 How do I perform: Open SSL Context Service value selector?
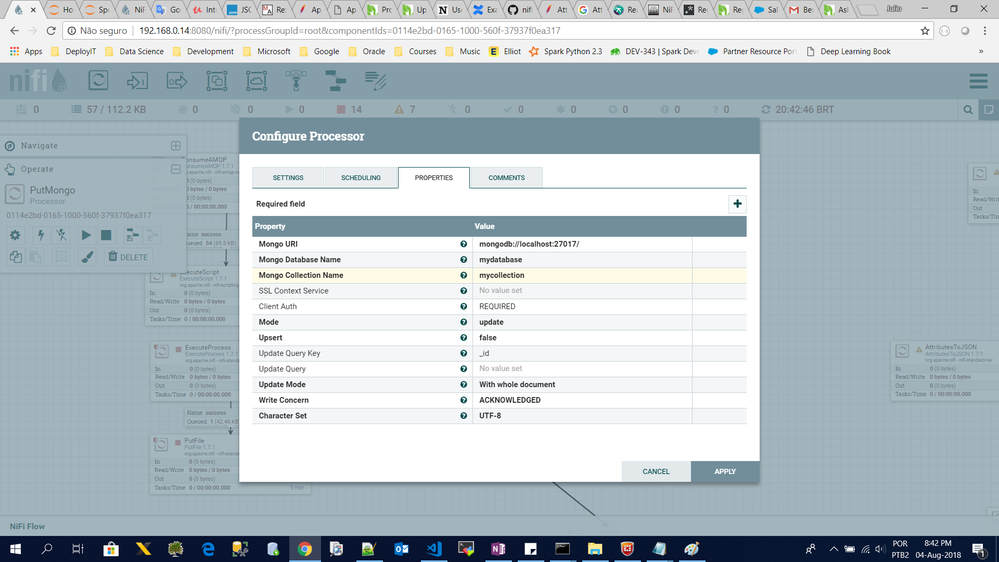(x=582, y=291)
